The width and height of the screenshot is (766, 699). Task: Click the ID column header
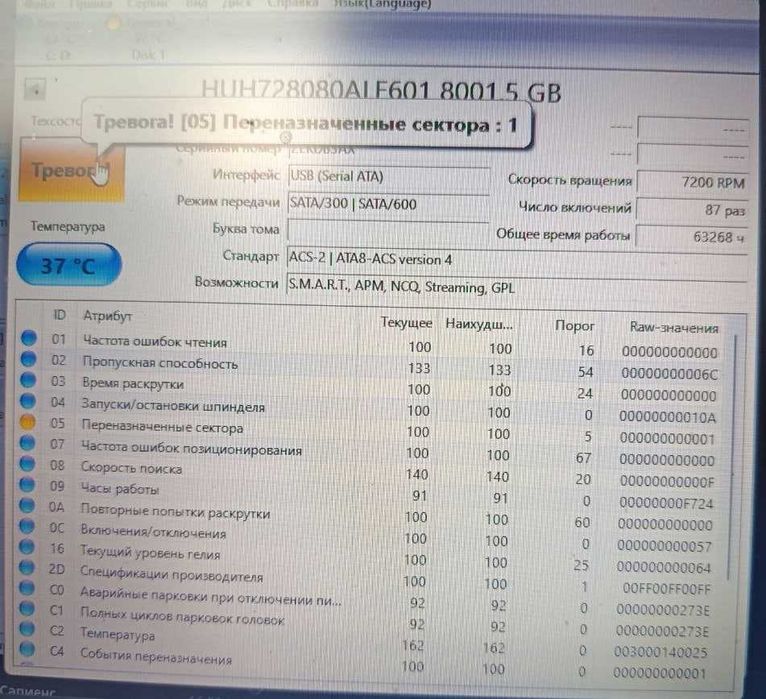tap(59, 315)
